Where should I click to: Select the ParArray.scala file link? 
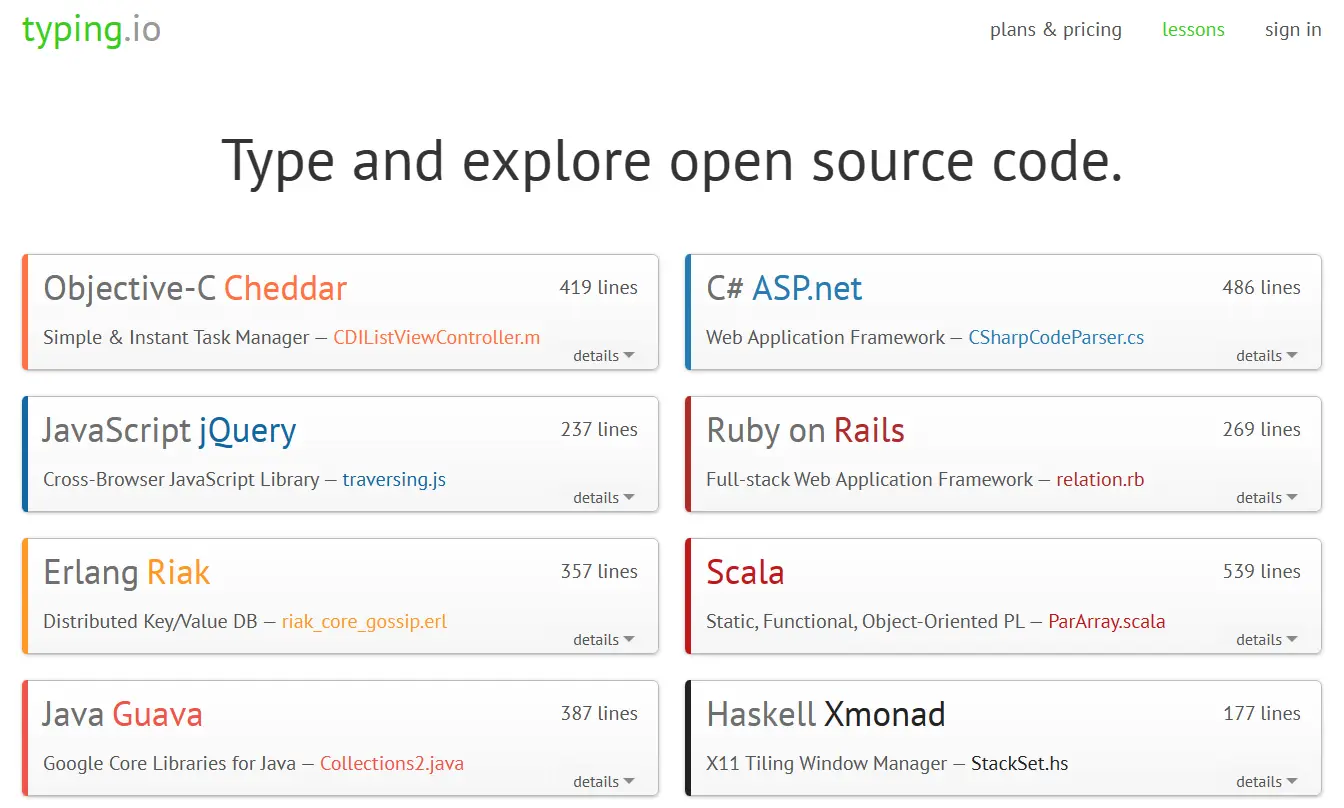point(1106,622)
